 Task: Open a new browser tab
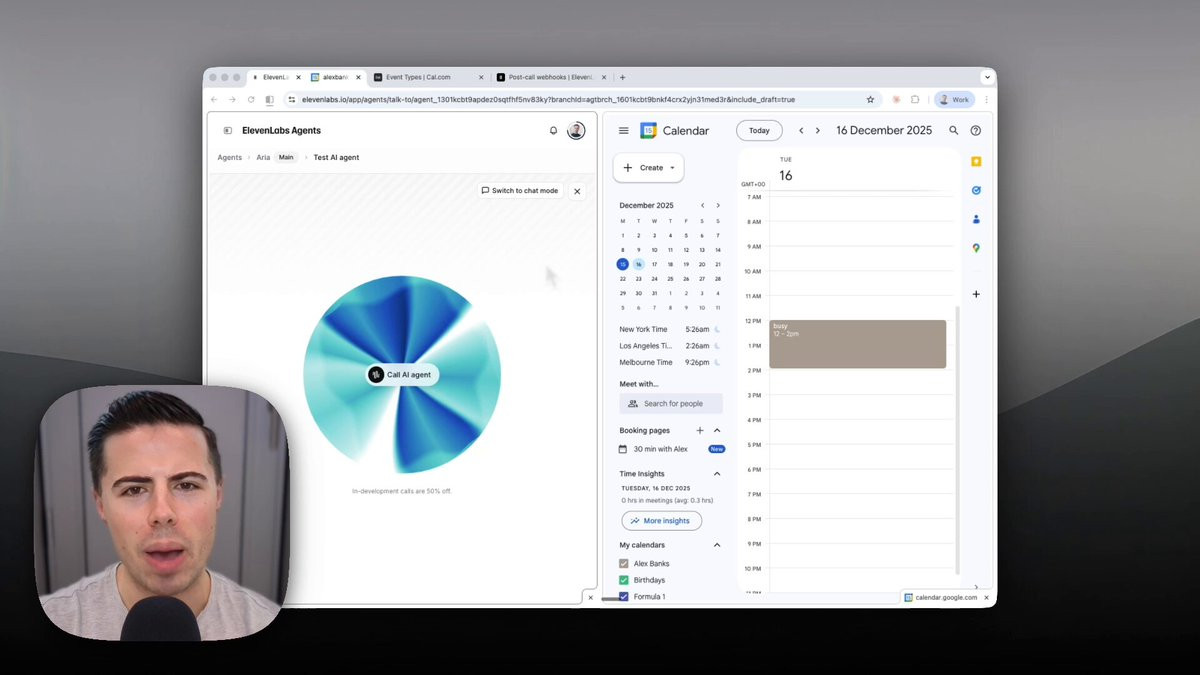[x=622, y=77]
